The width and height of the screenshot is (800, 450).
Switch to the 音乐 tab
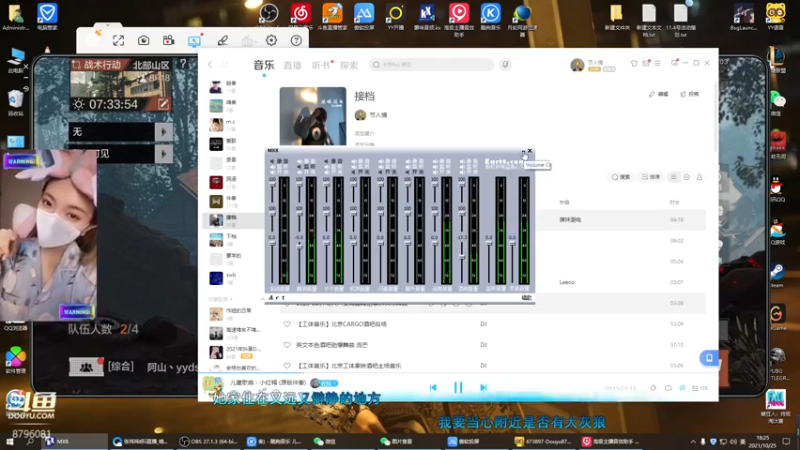(264, 65)
